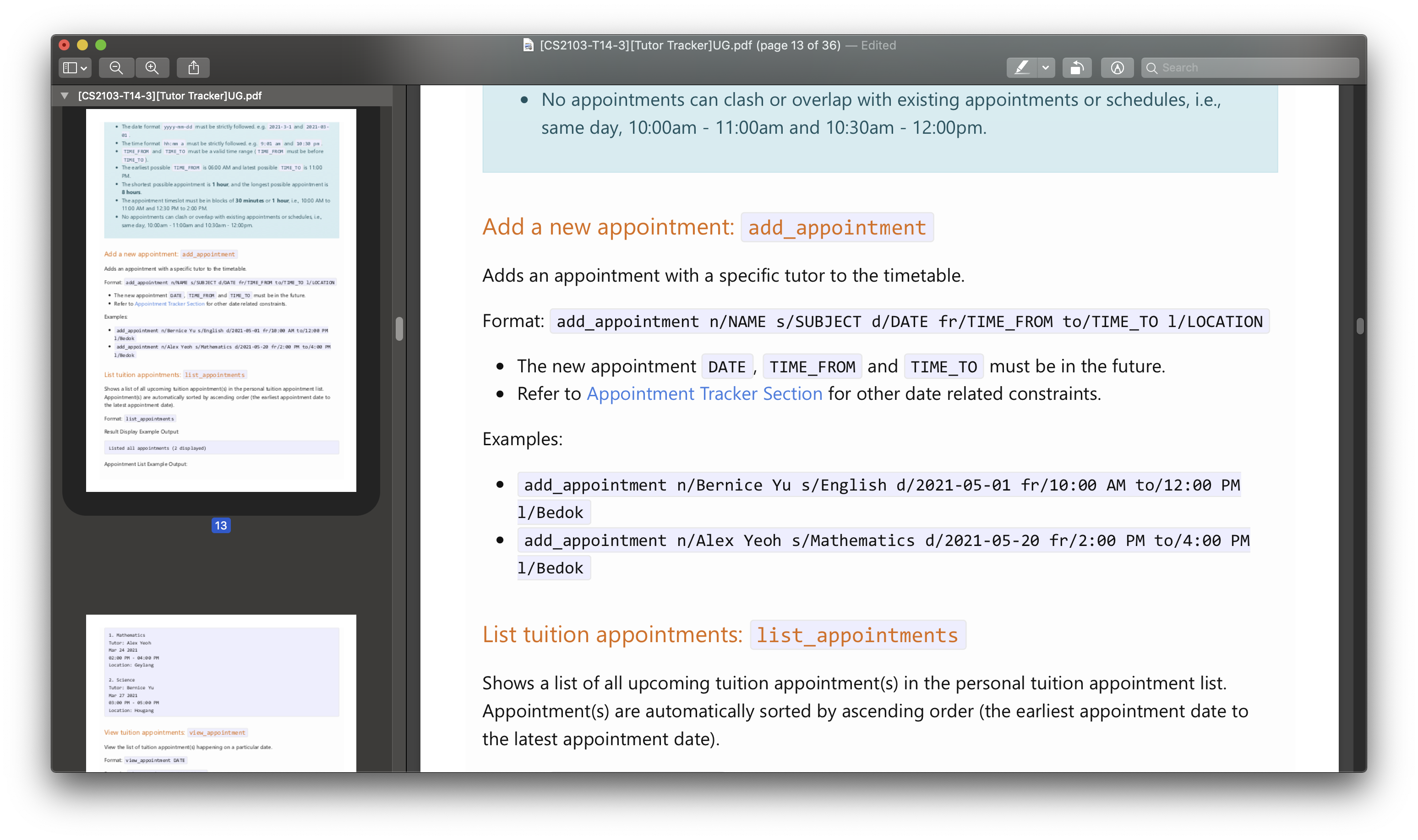Click the sidebar scrollbar handle
Viewport: 1418px width, 840px height.
point(399,328)
